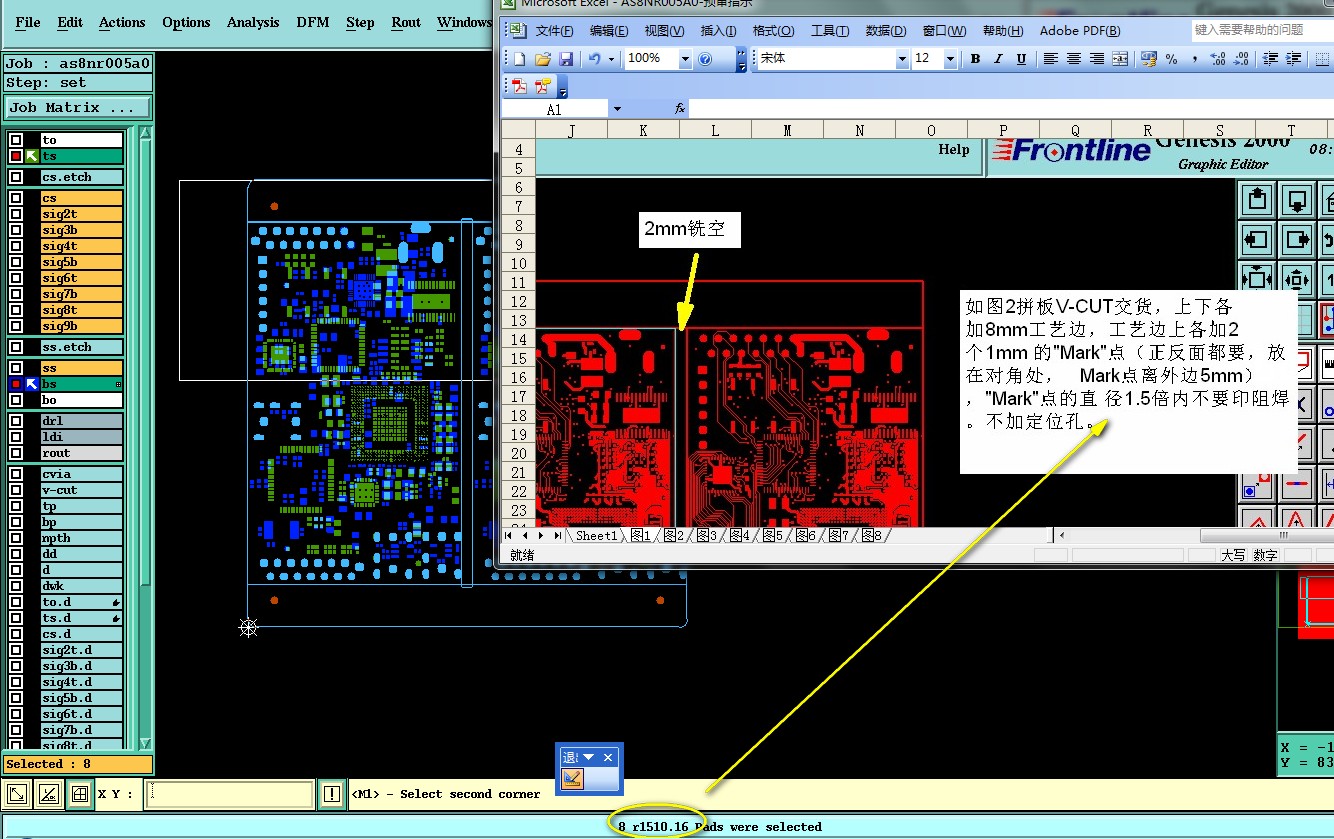
Task: Select the orange cs layer entry
Action: tap(81, 198)
